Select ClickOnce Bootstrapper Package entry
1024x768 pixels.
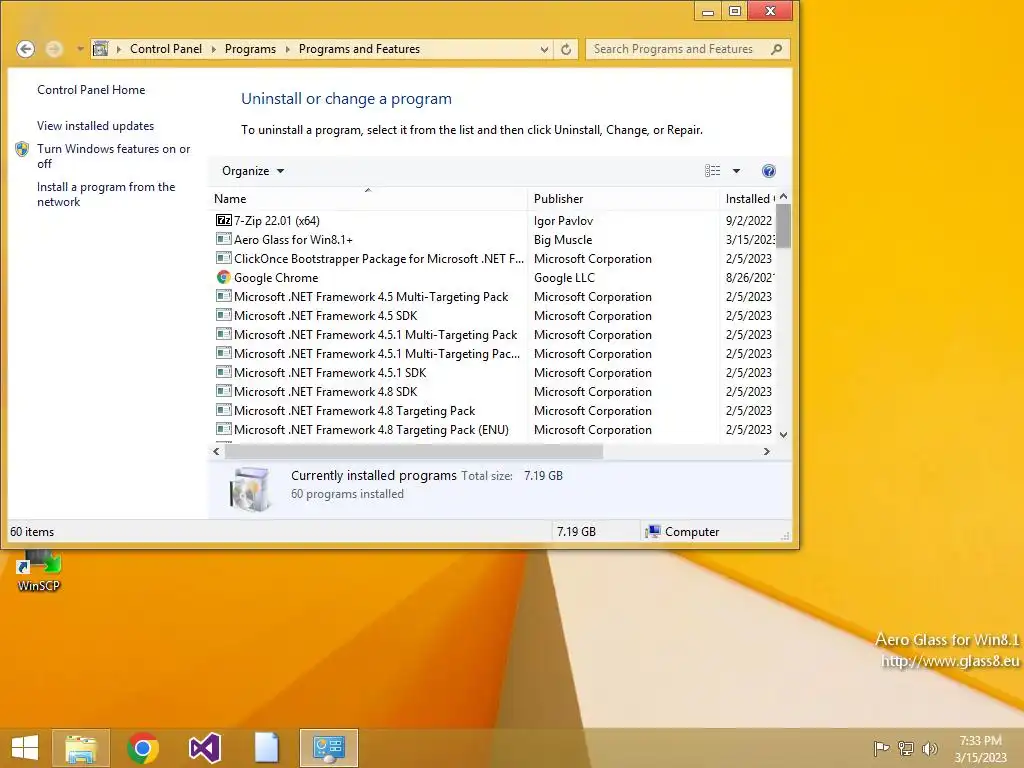point(379,259)
